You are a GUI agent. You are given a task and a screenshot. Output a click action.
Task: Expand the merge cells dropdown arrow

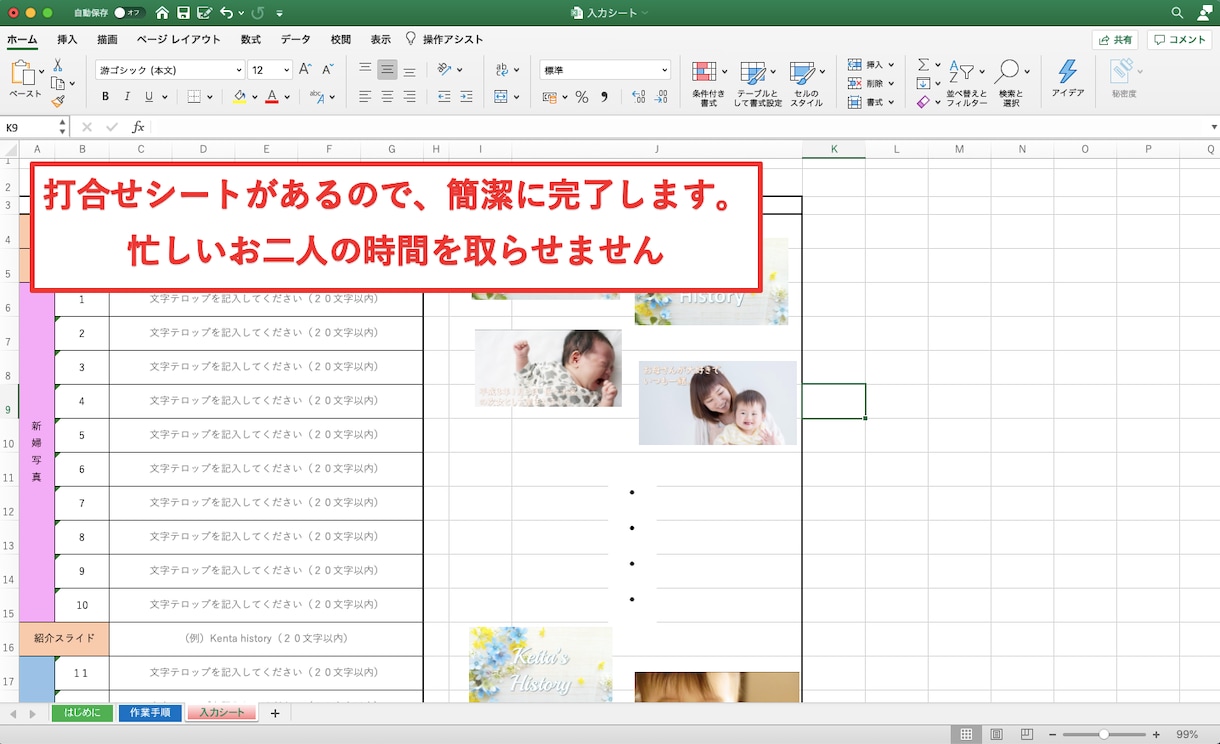pos(517,98)
